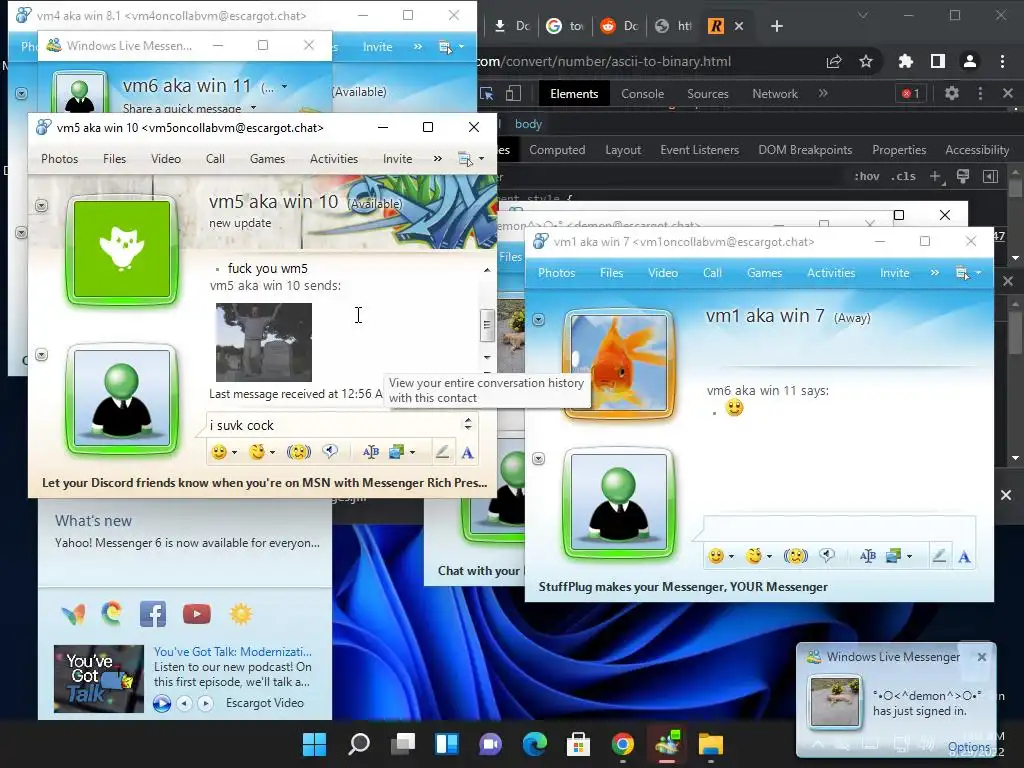
Task: Collapse vm1 goldfish picture arrow toggle
Action: point(538,319)
